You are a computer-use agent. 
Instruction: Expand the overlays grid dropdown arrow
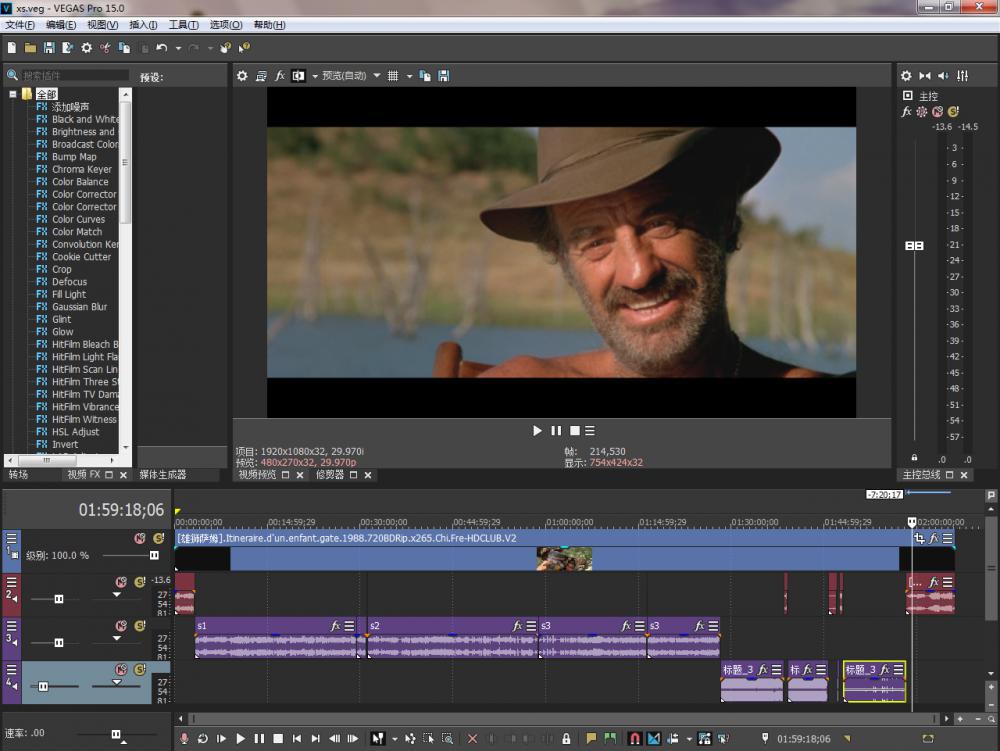pos(409,77)
